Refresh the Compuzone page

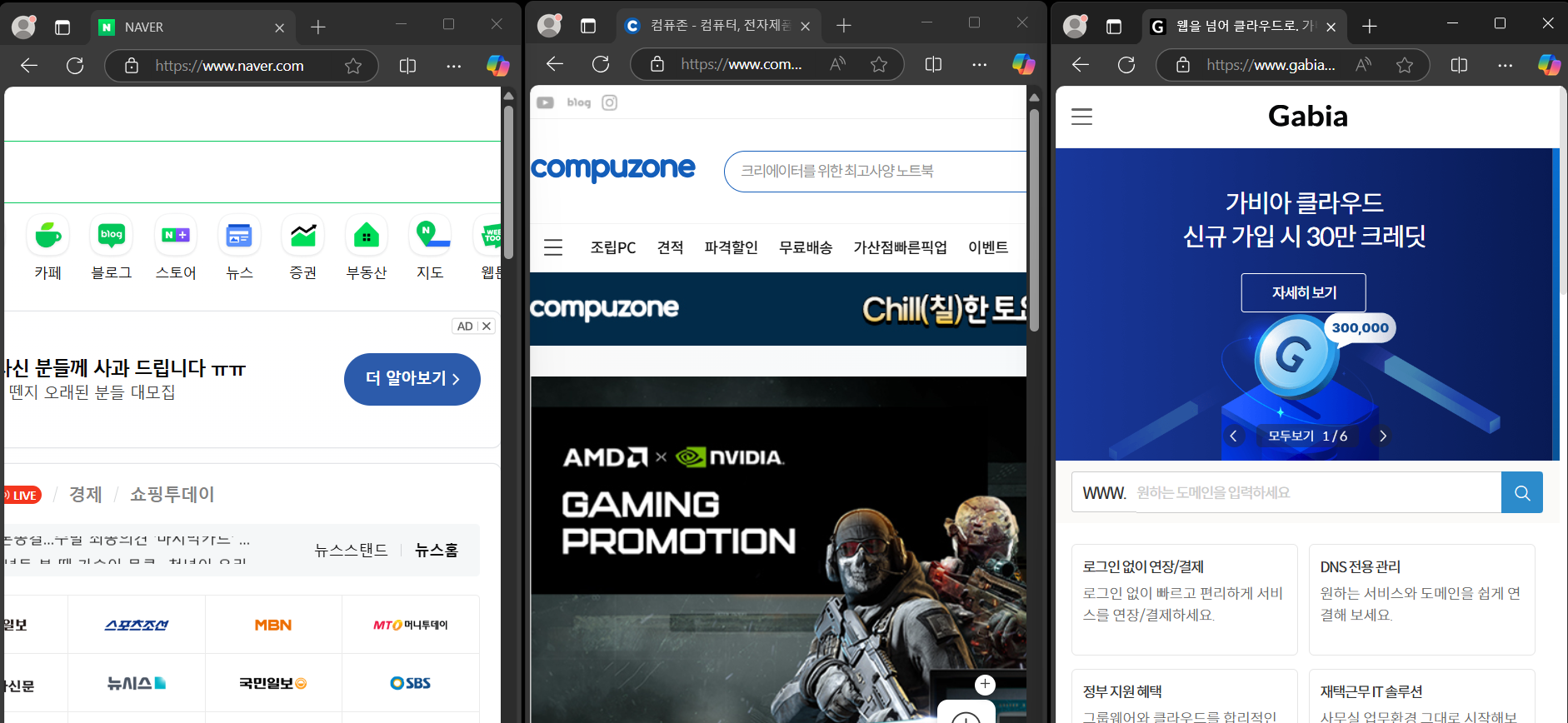tap(601, 64)
